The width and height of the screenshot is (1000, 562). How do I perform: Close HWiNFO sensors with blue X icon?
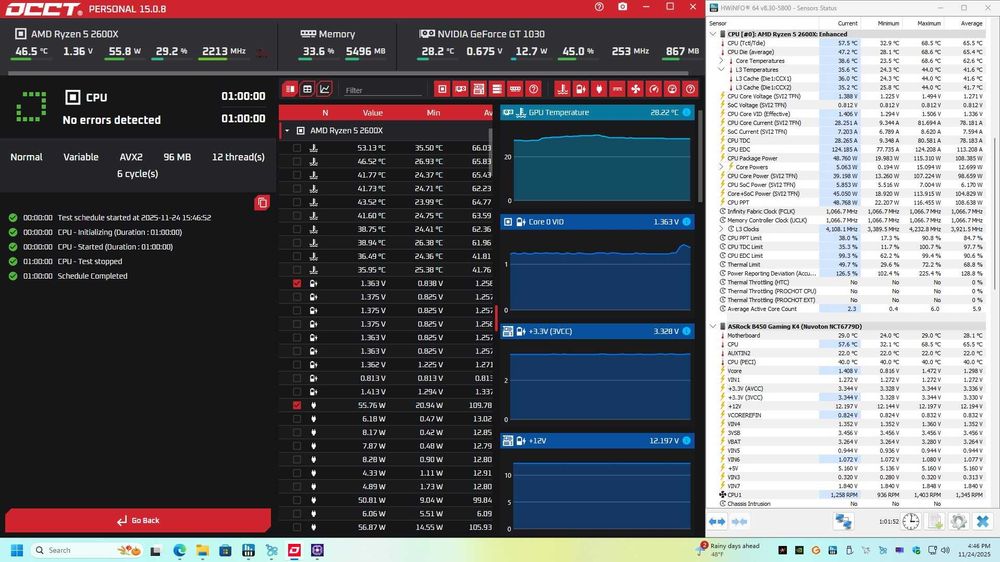(983, 521)
